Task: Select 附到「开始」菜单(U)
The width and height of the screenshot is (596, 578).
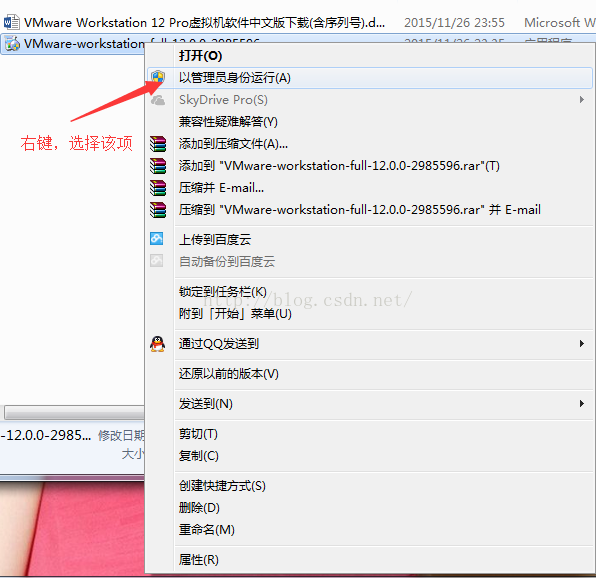Action: 369,314
